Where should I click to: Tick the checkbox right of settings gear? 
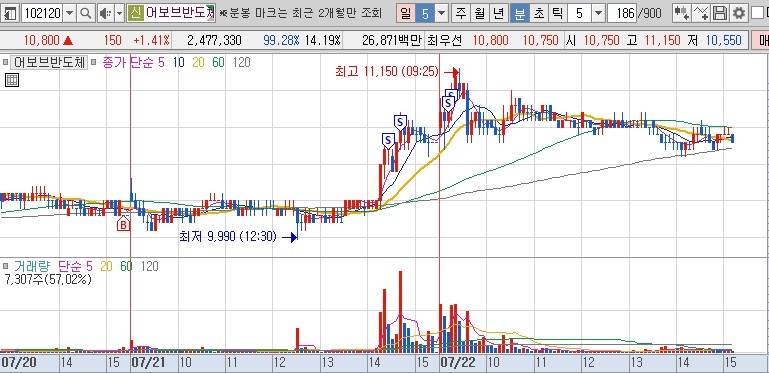click(x=758, y=13)
